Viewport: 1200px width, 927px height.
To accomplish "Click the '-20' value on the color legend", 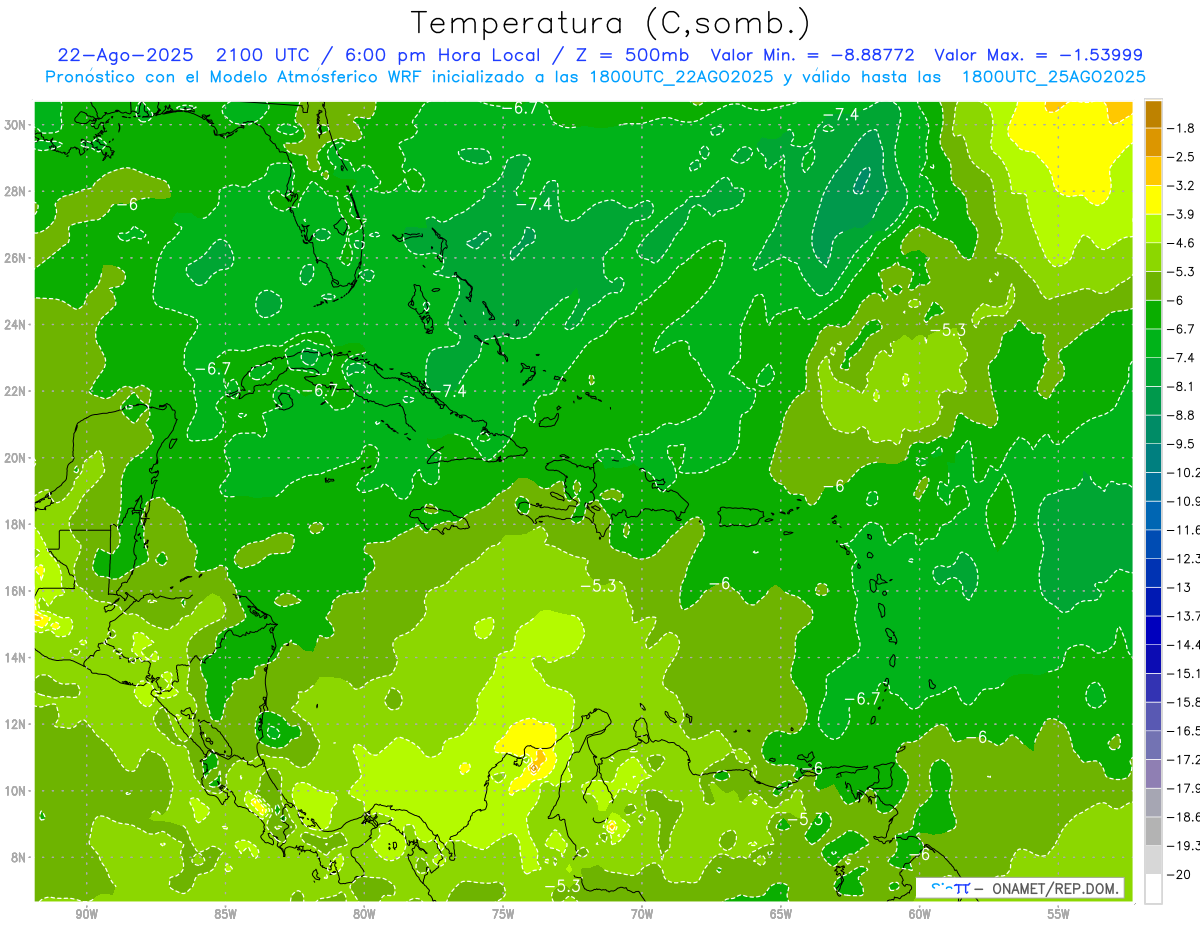I will [1181, 874].
